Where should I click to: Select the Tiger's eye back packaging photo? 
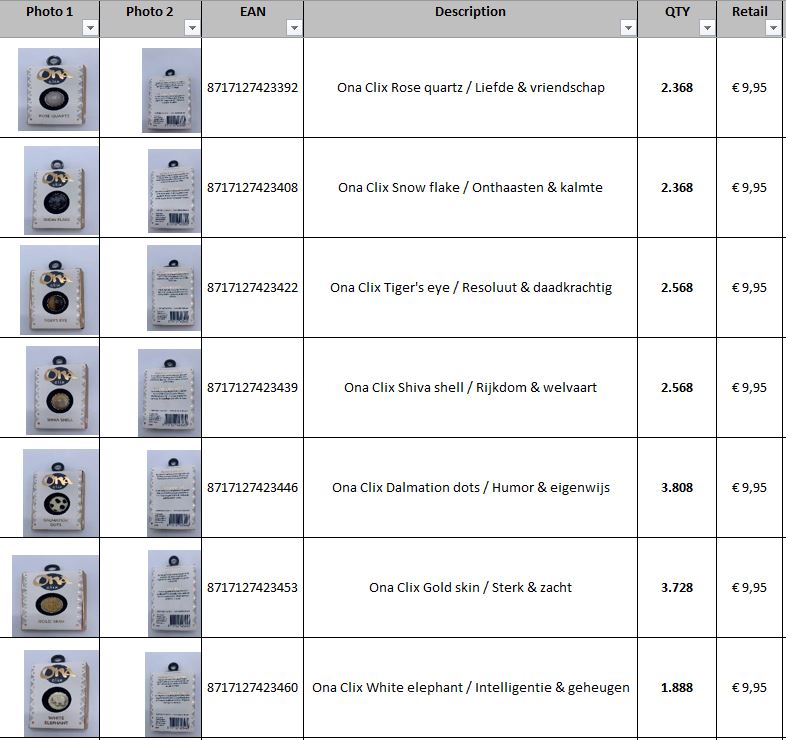coord(174,288)
